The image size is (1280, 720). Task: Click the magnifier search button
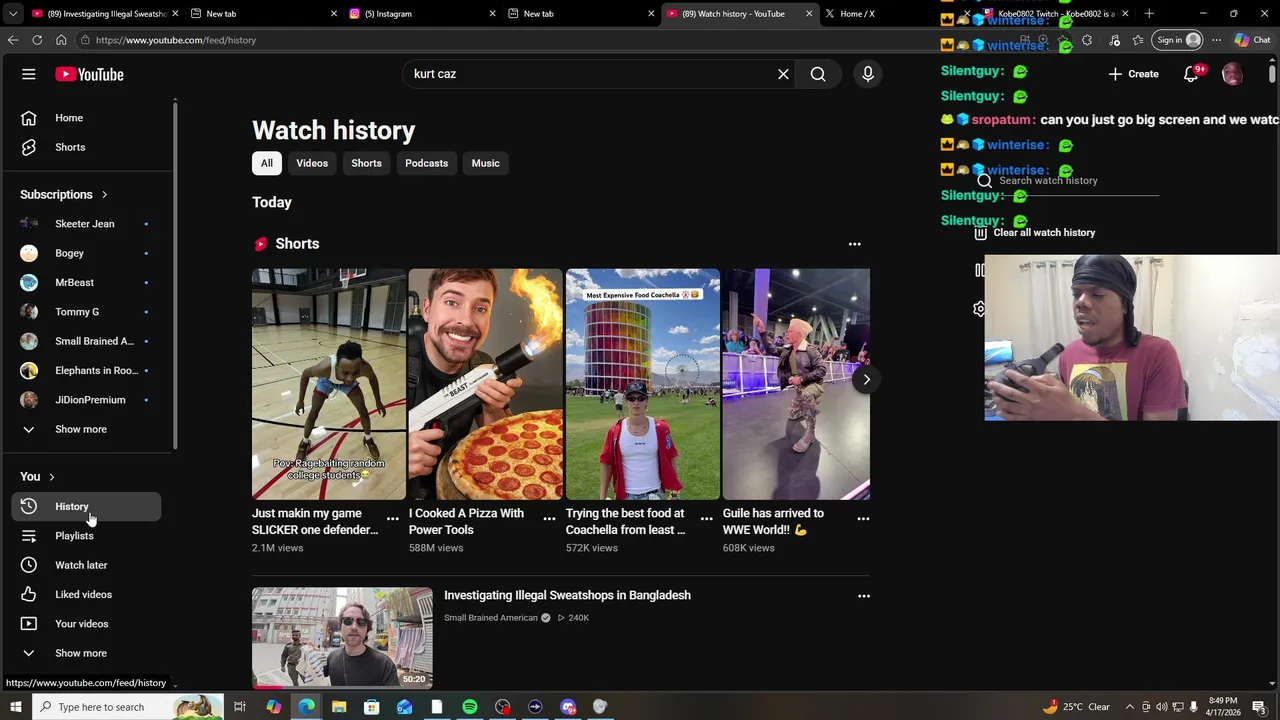(x=818, y=74)
